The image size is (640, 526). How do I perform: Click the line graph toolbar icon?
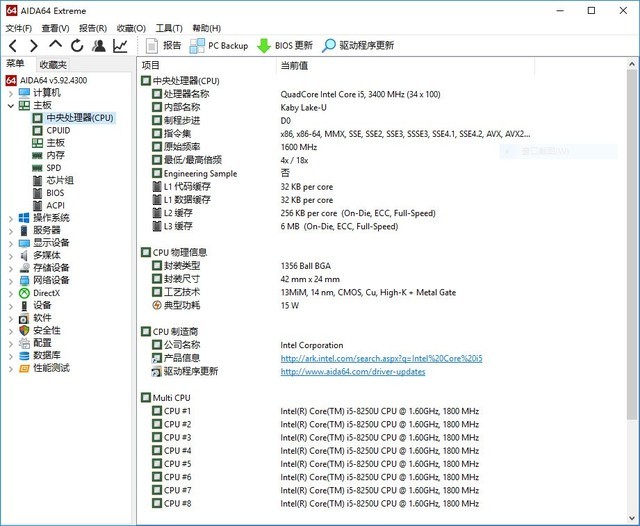coord(120,46)
